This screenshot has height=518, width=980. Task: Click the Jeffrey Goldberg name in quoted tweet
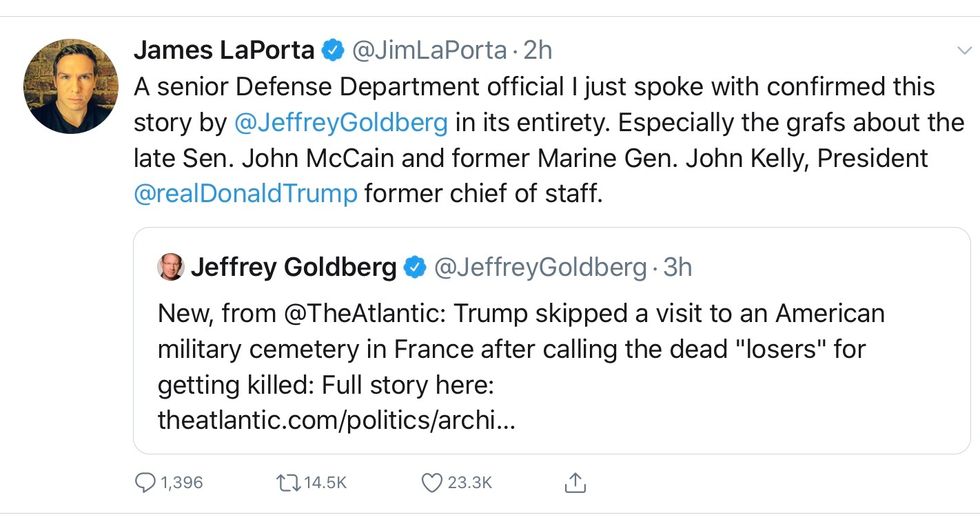293,267
